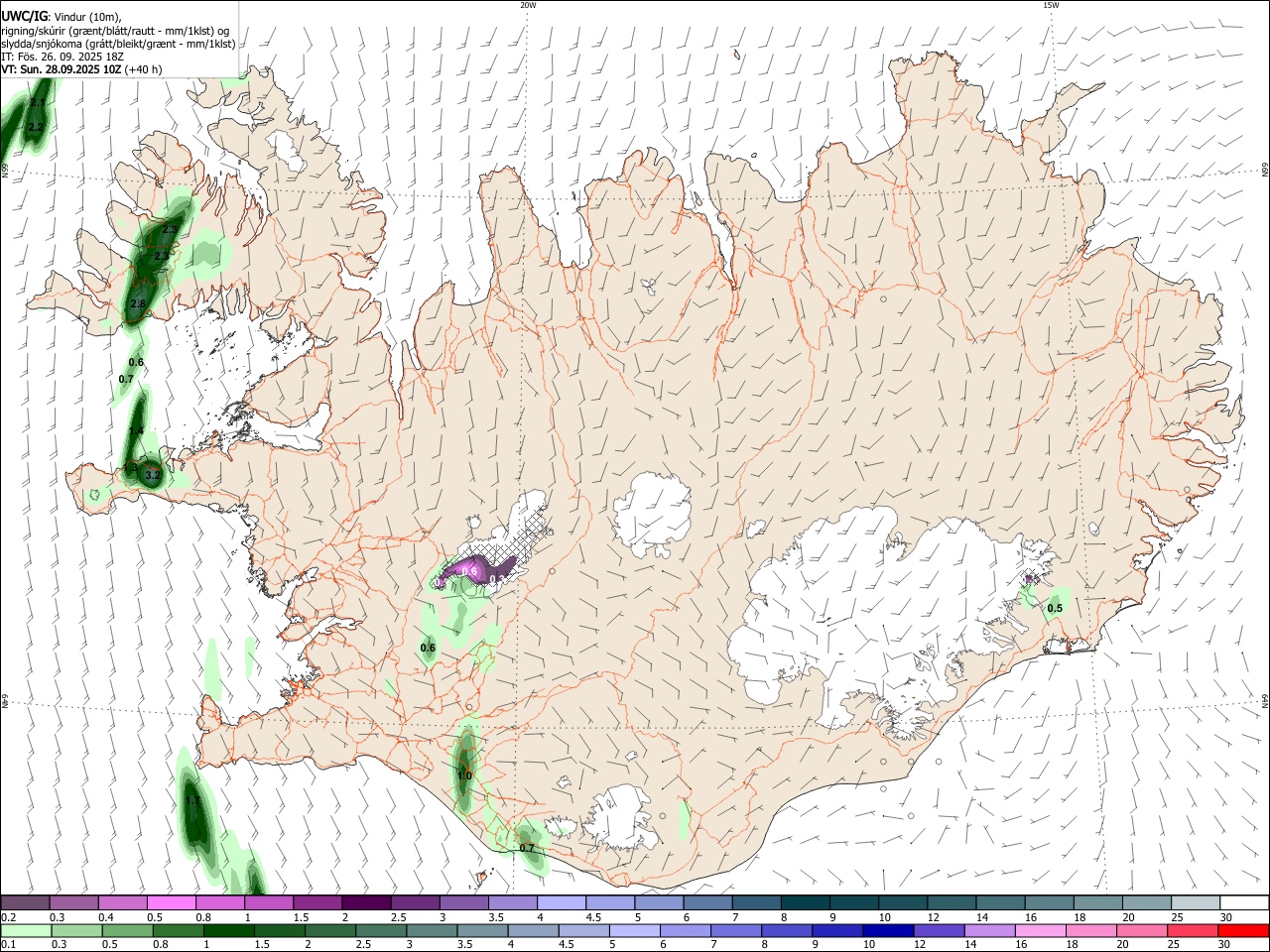The height and width of the screenshot is (952, 1270).
Task: Pick lower legend swatch between 7 and 8
Action: pyautogui.click(x=735, y=930)
